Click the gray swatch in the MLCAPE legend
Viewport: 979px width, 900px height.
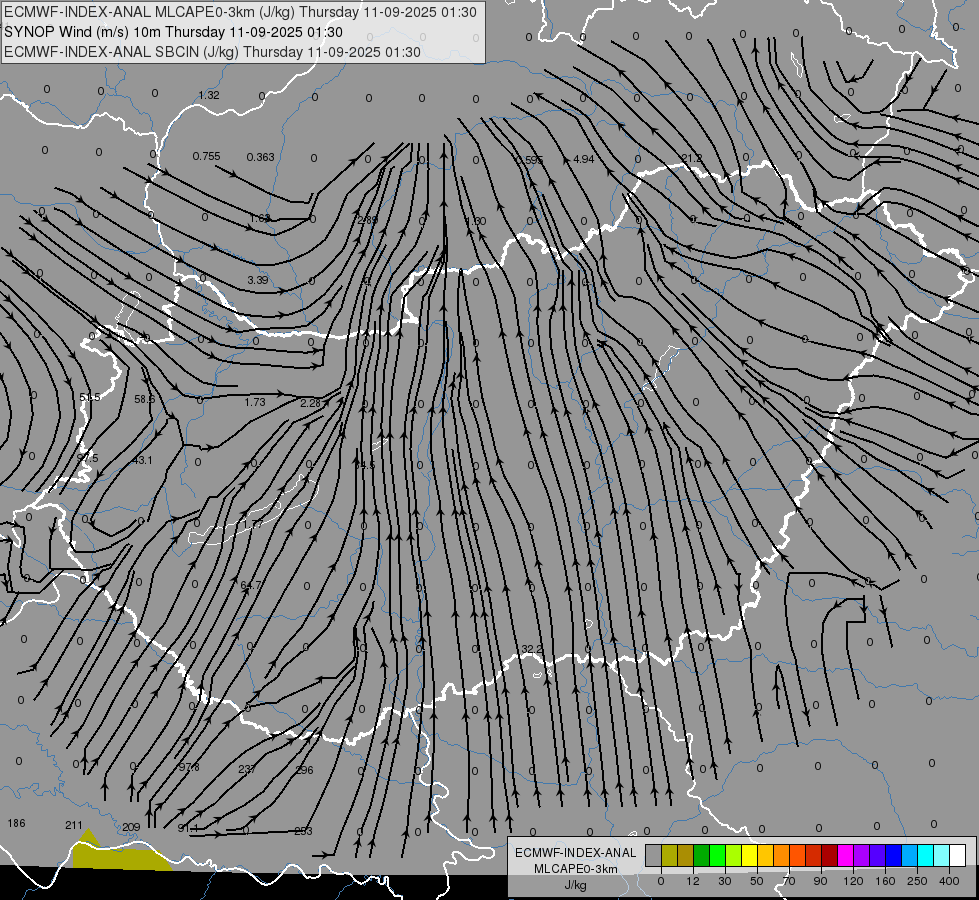654,855
